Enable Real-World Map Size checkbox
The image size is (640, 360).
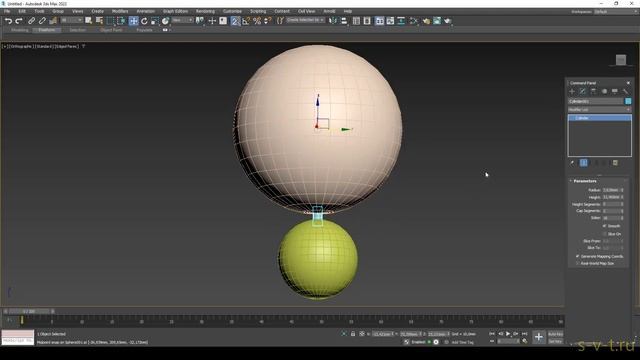pos(578,263)
